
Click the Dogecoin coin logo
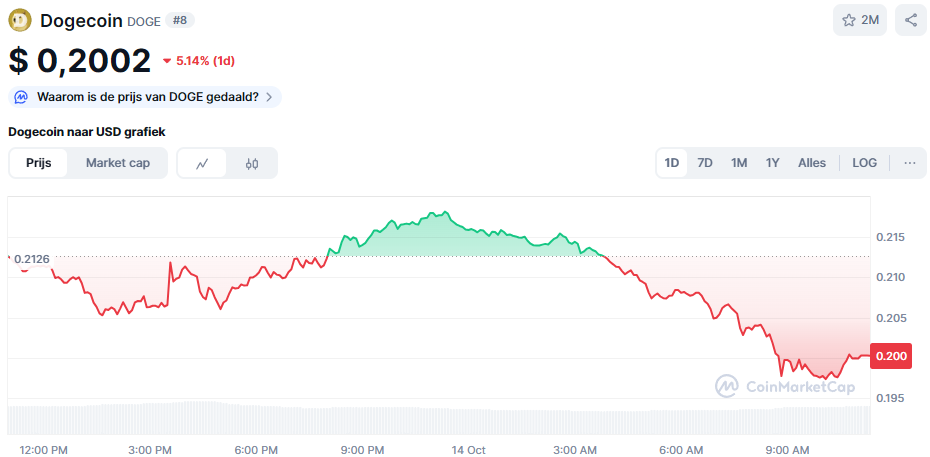20,21
